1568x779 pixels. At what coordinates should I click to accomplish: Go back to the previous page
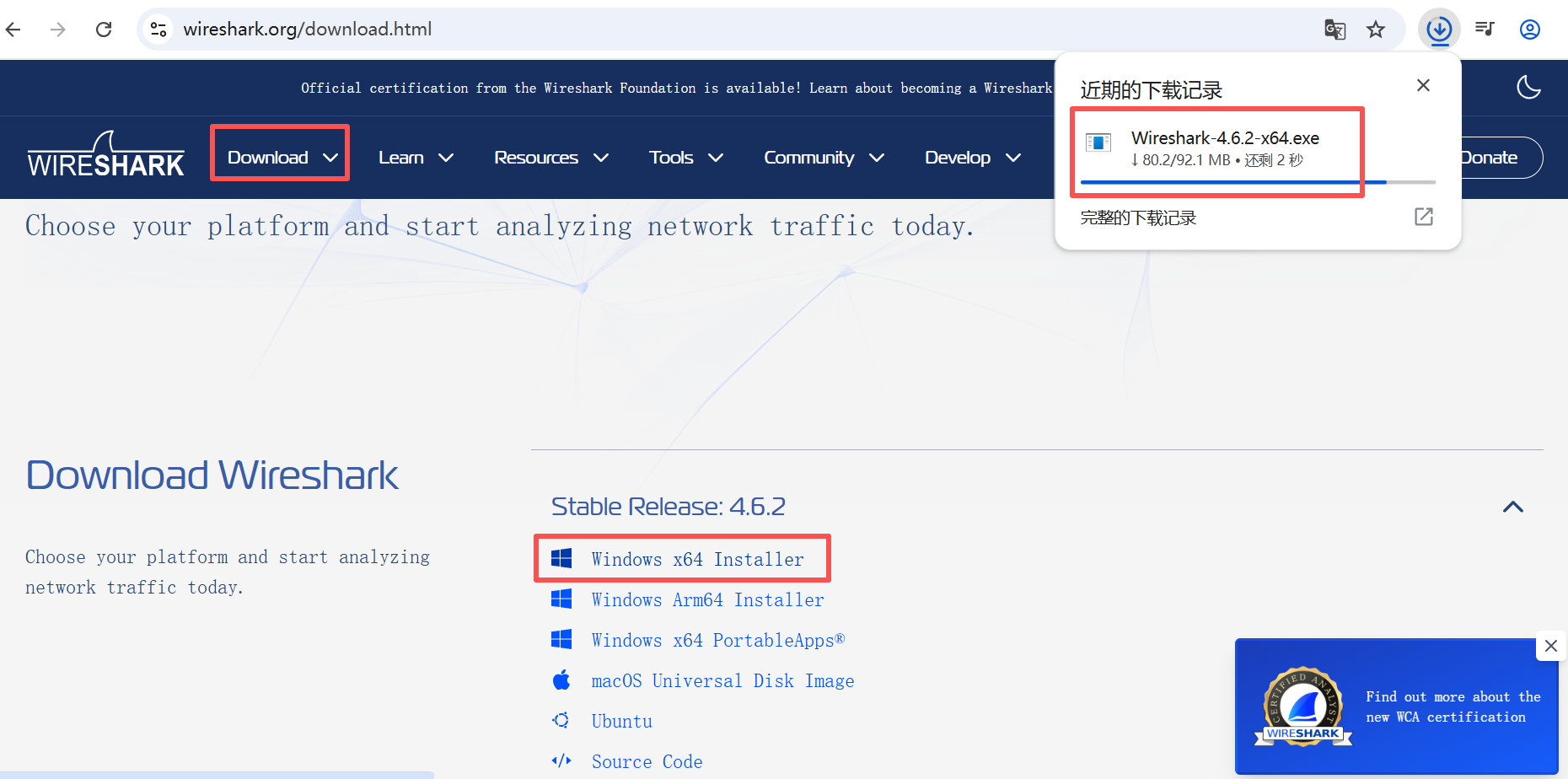(x=13, y=30)
